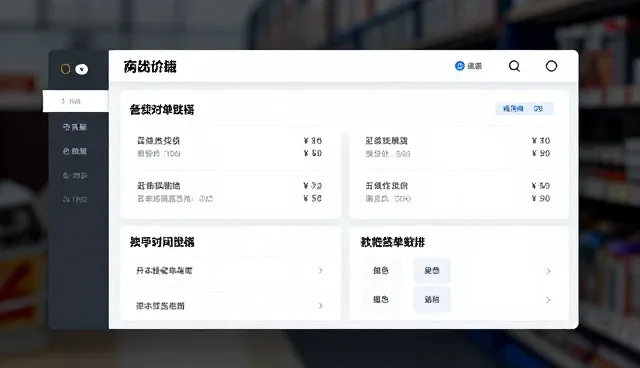640x368 pixels.
Task: Select the lower-right price entry in the first card
Action: pyautogui.click(x=458, y=192)
